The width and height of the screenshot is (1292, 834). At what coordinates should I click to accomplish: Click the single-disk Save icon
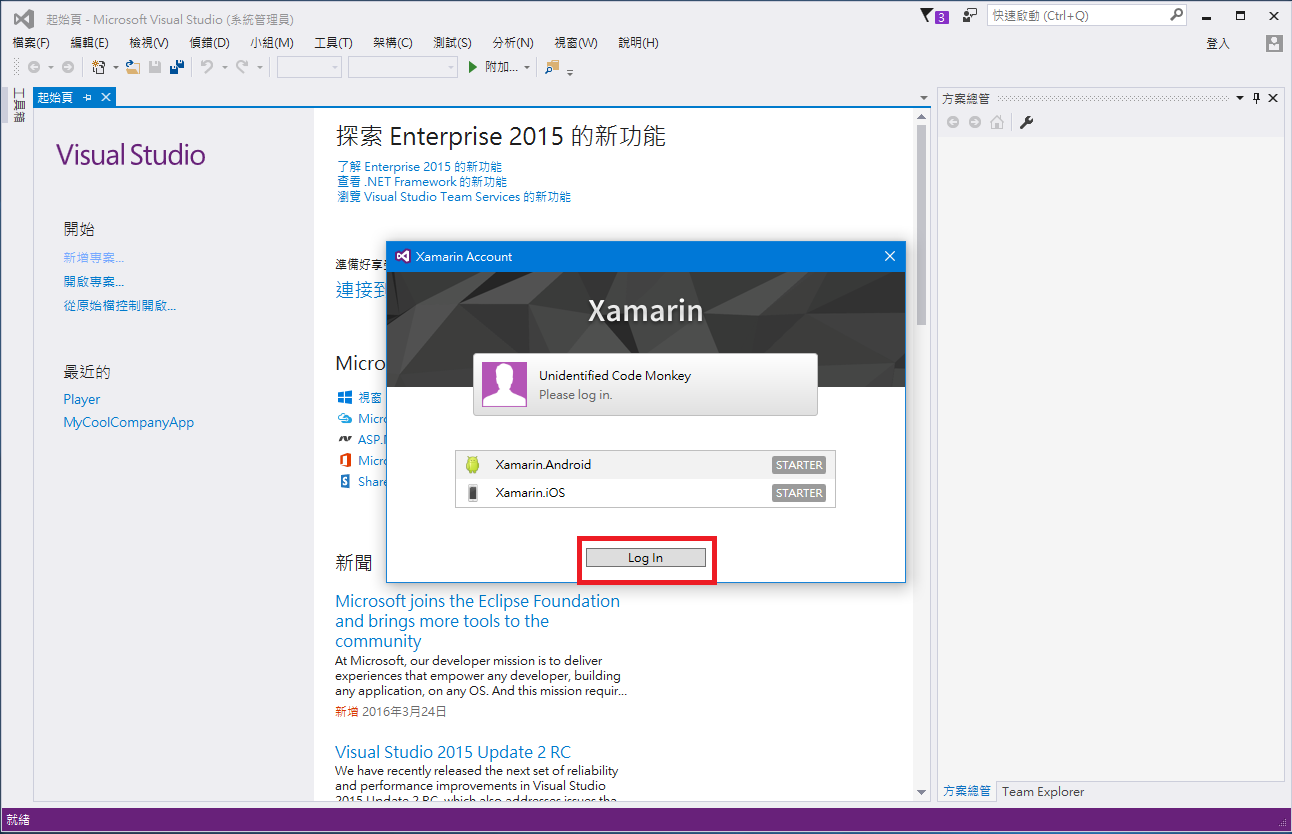coord(155,67)
